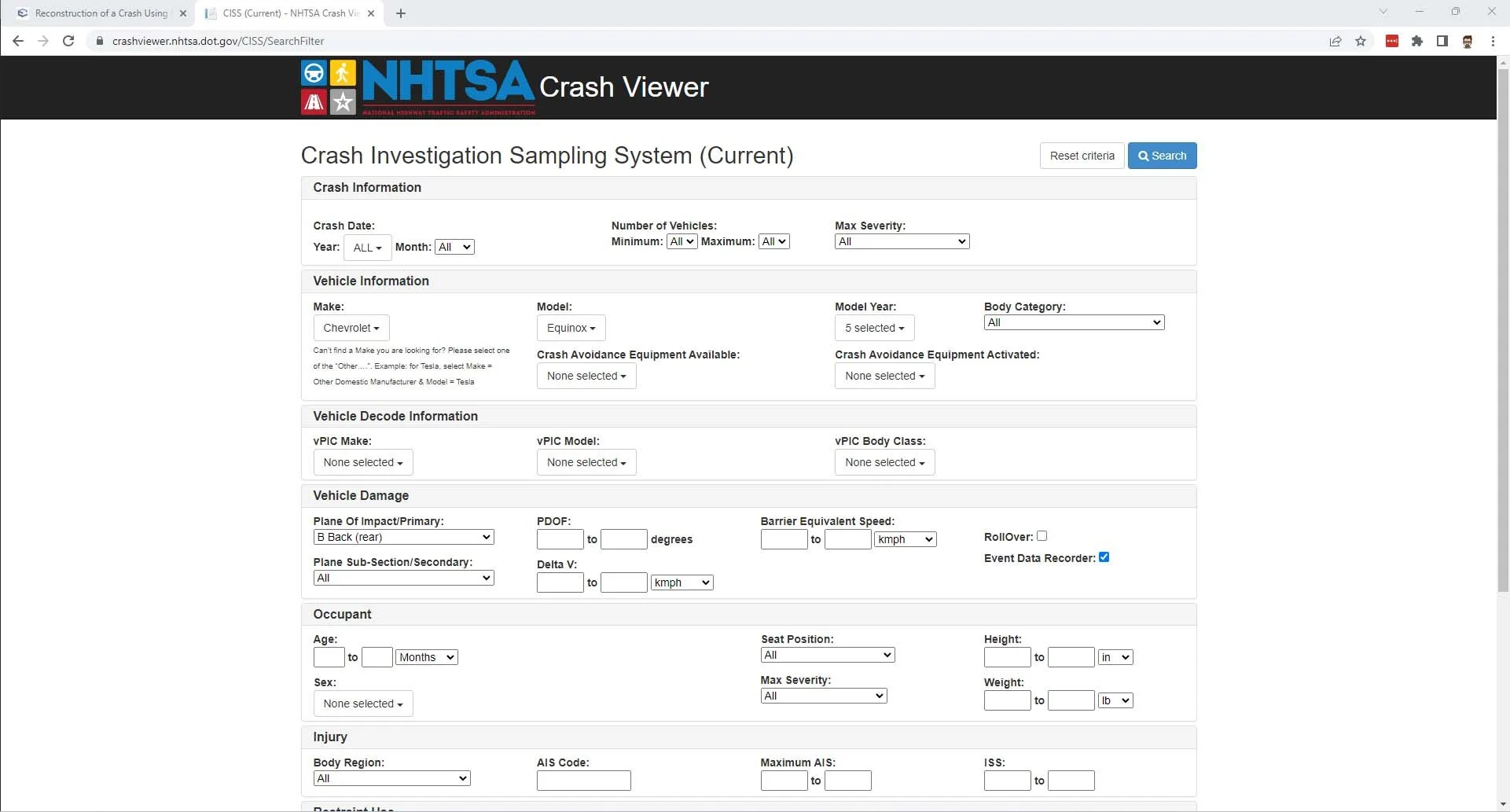Enable the RollOver checkbox

(x=1042, y=535)
